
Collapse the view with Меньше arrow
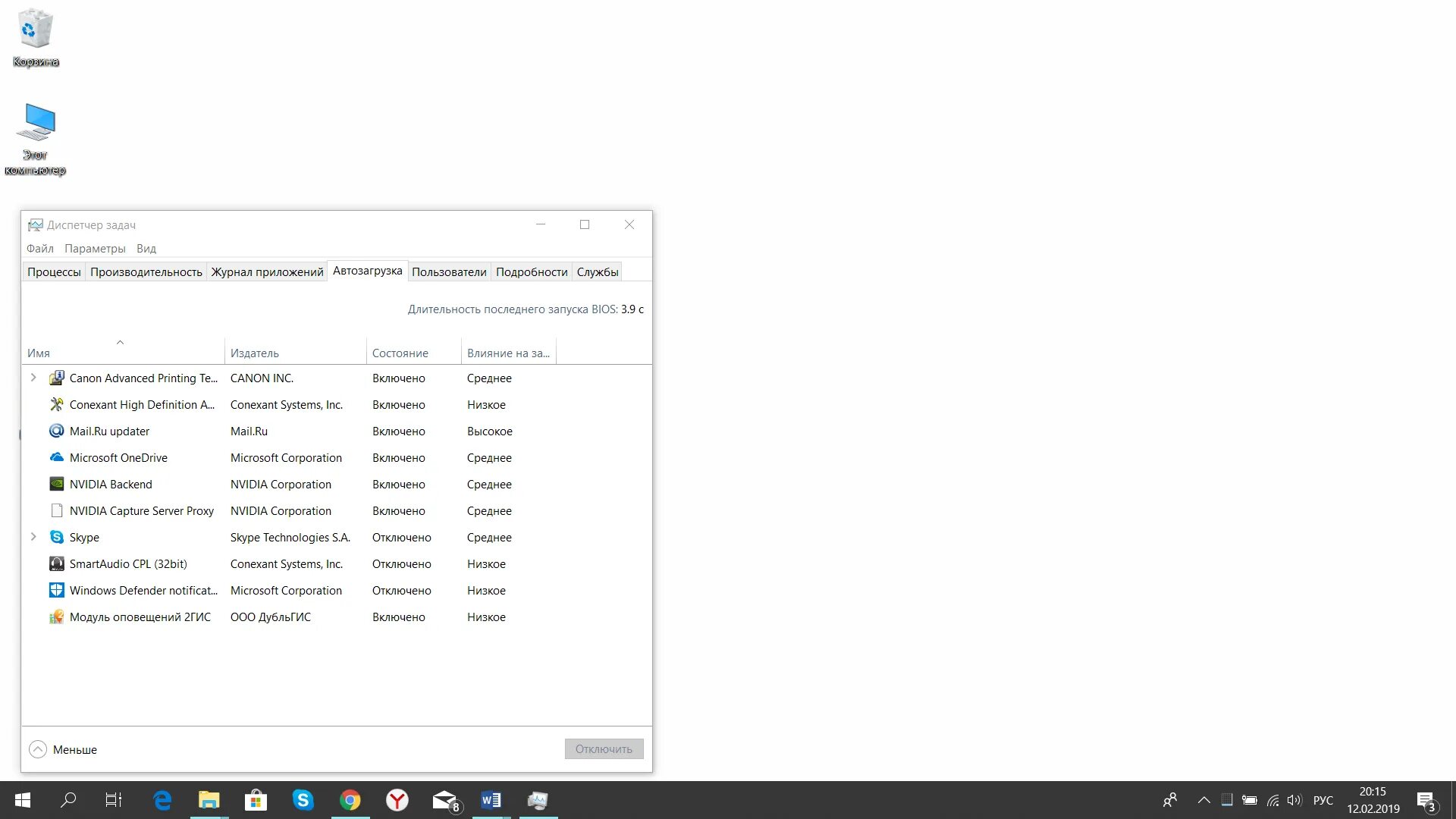pos(38,749)
